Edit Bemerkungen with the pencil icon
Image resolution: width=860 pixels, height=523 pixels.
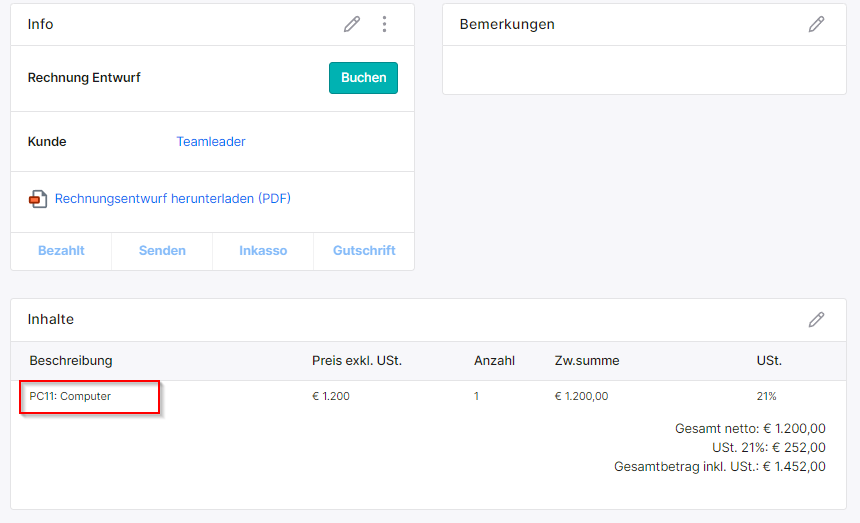click(816, 24)
